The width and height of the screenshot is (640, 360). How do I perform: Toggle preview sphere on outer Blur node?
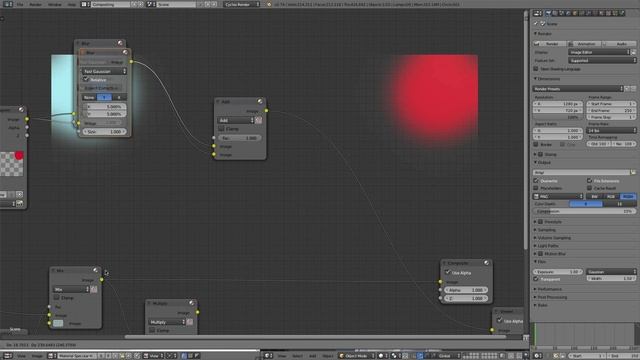click(120, 43)
